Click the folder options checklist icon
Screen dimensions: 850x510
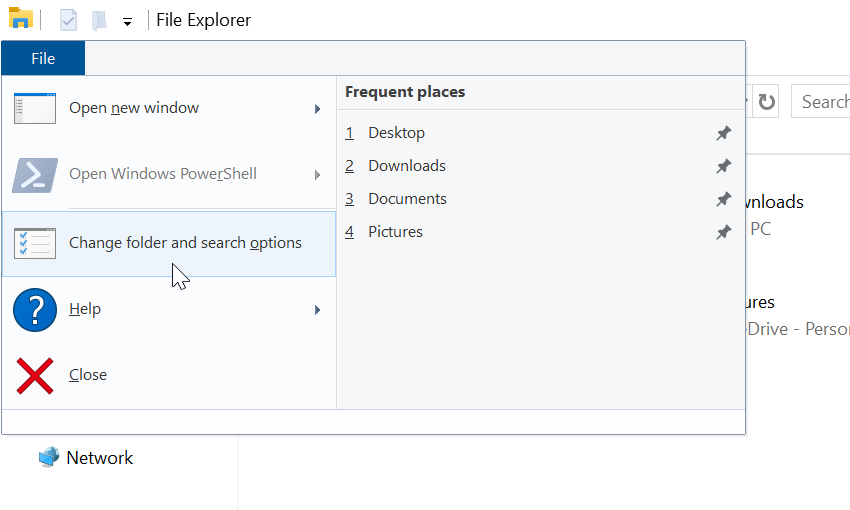click(x=35, y=244)
